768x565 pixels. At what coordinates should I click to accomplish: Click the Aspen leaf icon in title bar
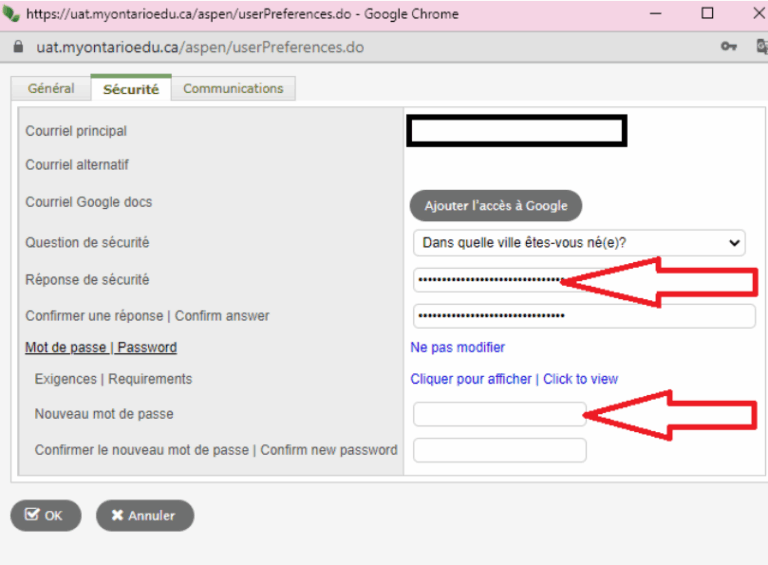point(11,13)
